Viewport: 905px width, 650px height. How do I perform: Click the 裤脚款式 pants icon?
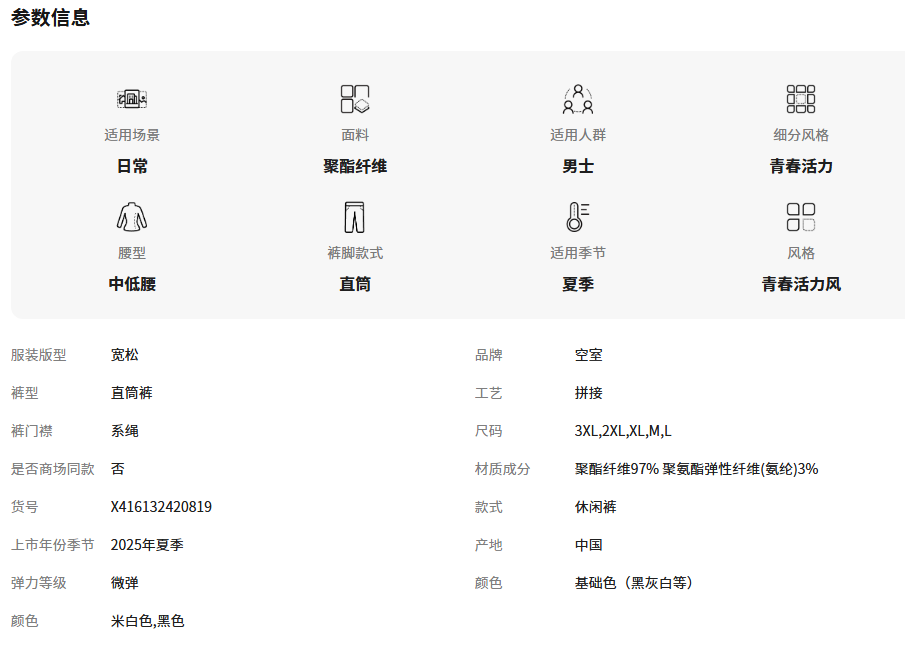coord(355,217)
